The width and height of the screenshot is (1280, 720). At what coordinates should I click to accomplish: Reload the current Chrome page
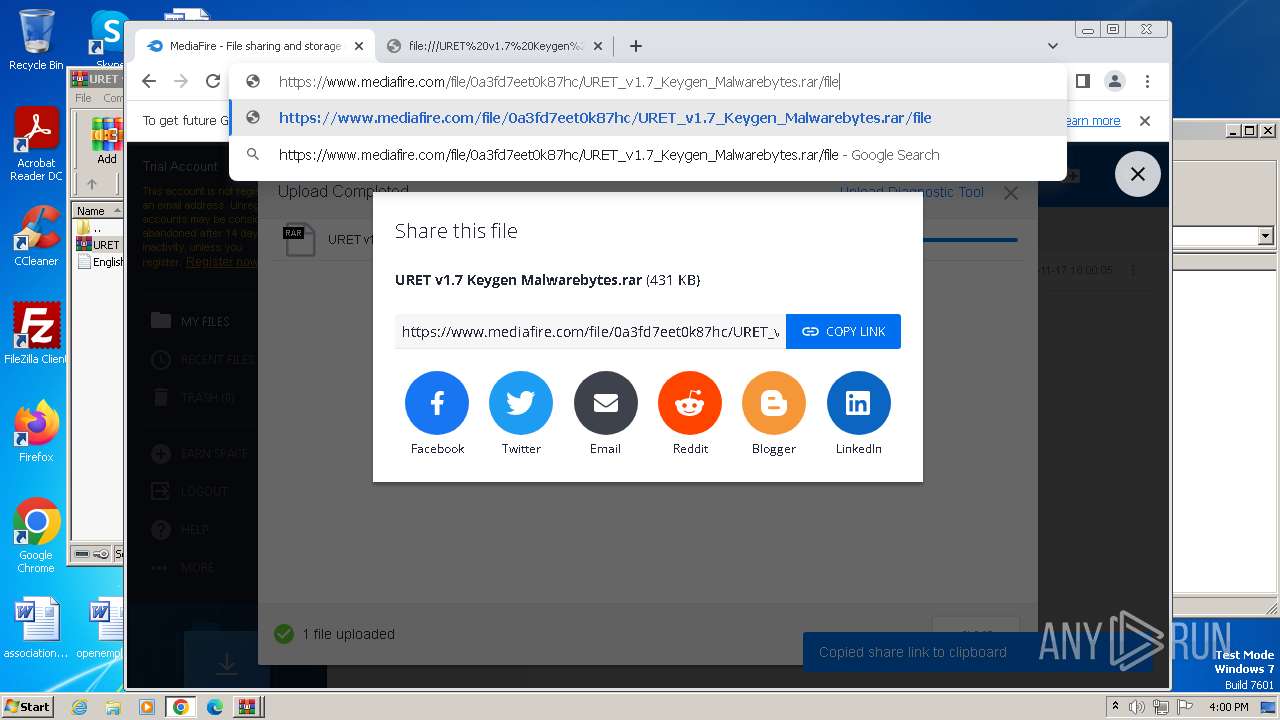click(213, 82)
